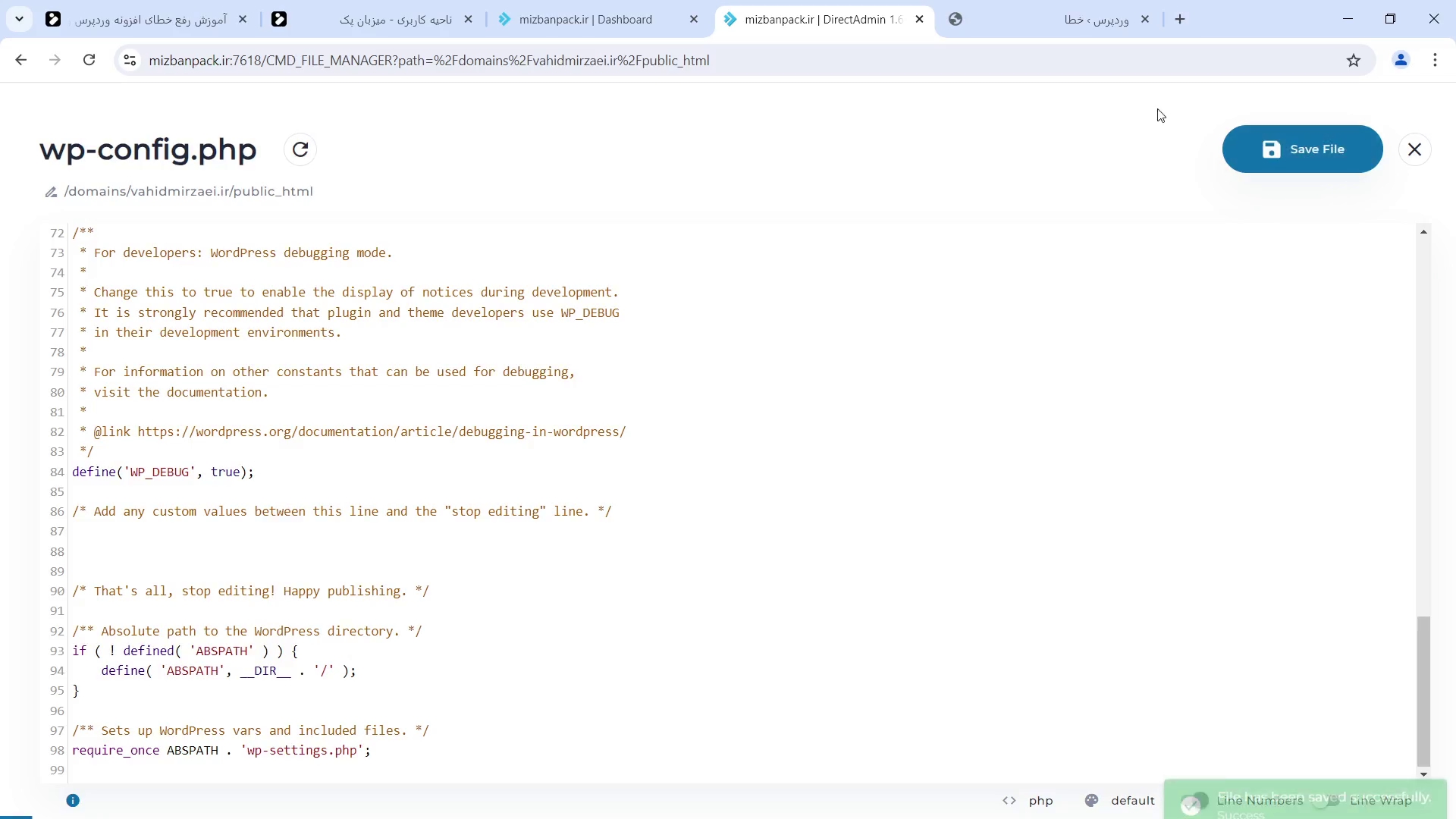1456x819 pixels.
Task: Click line number 84 in the gutter
Action: [x=57, y=472]
